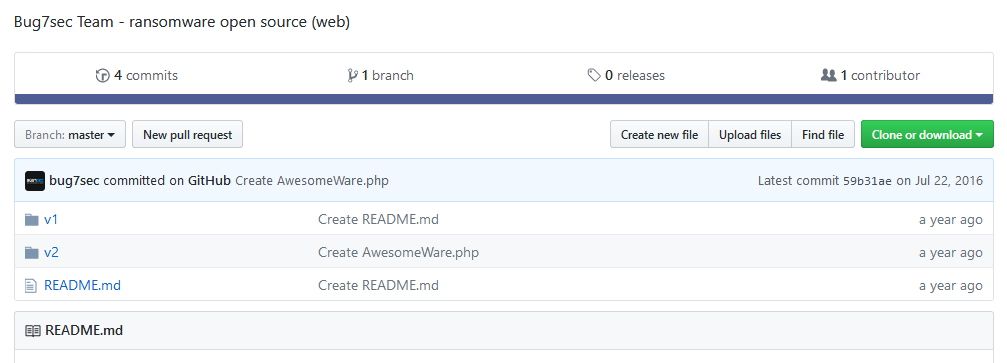Screen dimensions: 1007x363
Task: Open the bug7sec author link
Action: [x=74, y=181]
